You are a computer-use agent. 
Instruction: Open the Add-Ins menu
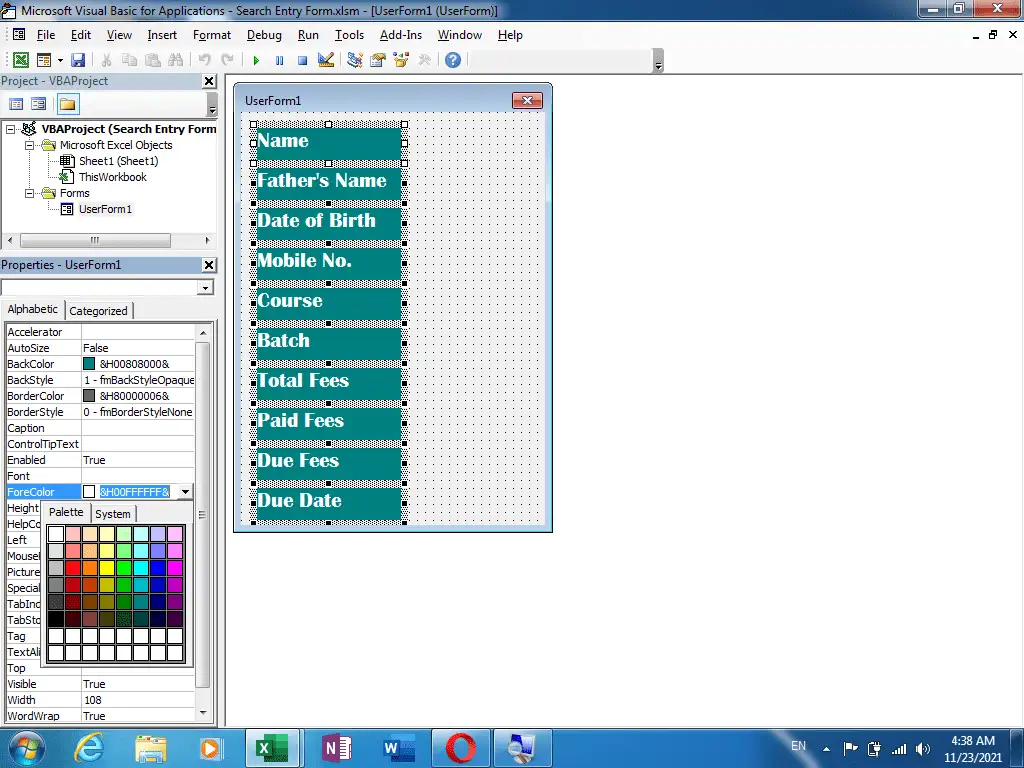pyautogui.click(x=401, y=35)
